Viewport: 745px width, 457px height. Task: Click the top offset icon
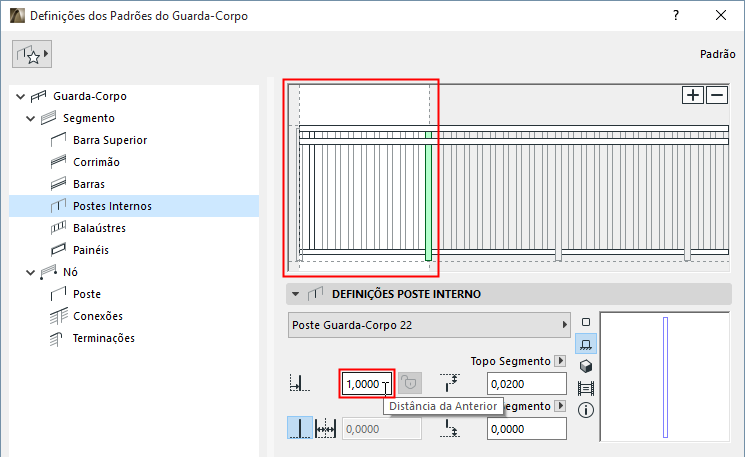(450, 383)
